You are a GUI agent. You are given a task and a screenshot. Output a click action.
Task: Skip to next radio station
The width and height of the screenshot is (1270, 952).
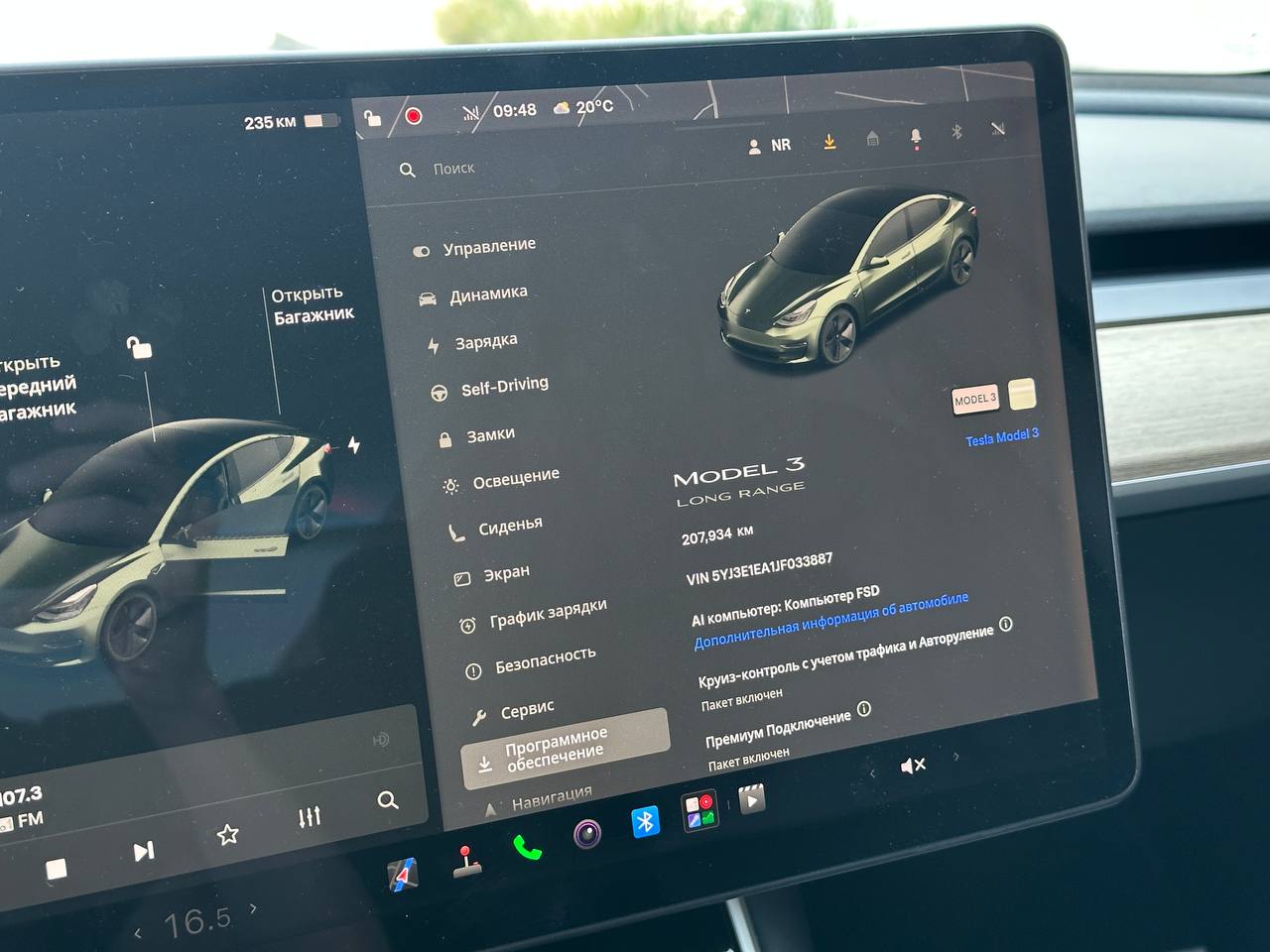coord(143,851)
